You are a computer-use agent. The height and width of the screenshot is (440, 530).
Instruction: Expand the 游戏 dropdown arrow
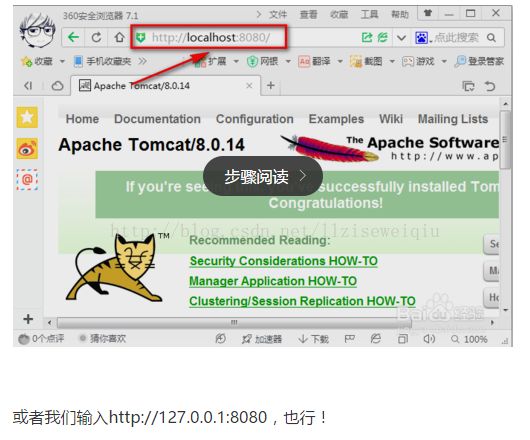[444, 62]
